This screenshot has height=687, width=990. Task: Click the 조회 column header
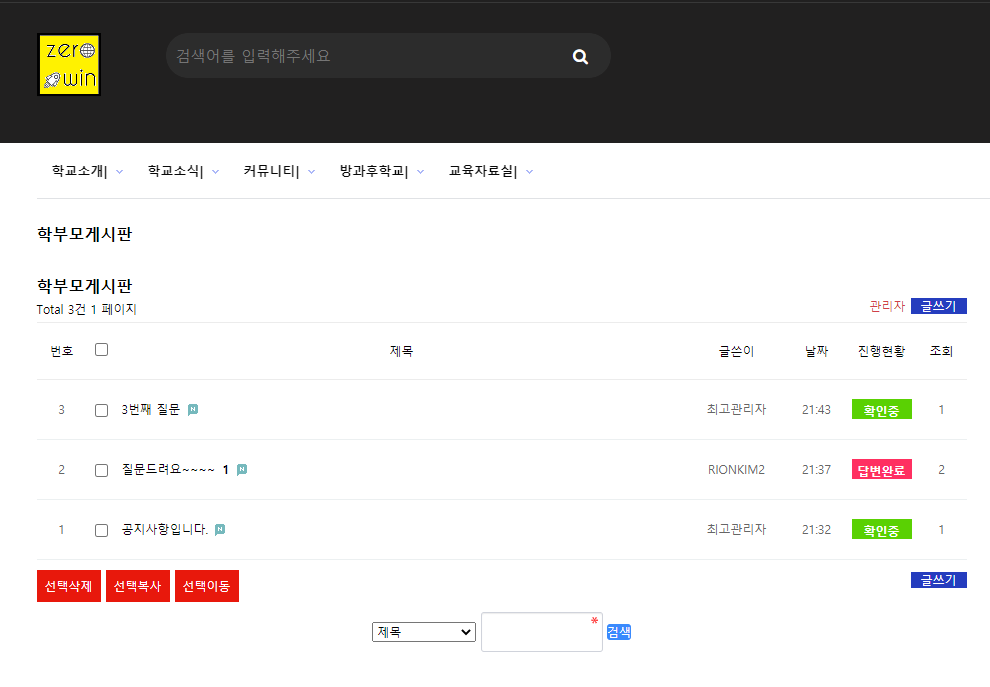[941, 351]
